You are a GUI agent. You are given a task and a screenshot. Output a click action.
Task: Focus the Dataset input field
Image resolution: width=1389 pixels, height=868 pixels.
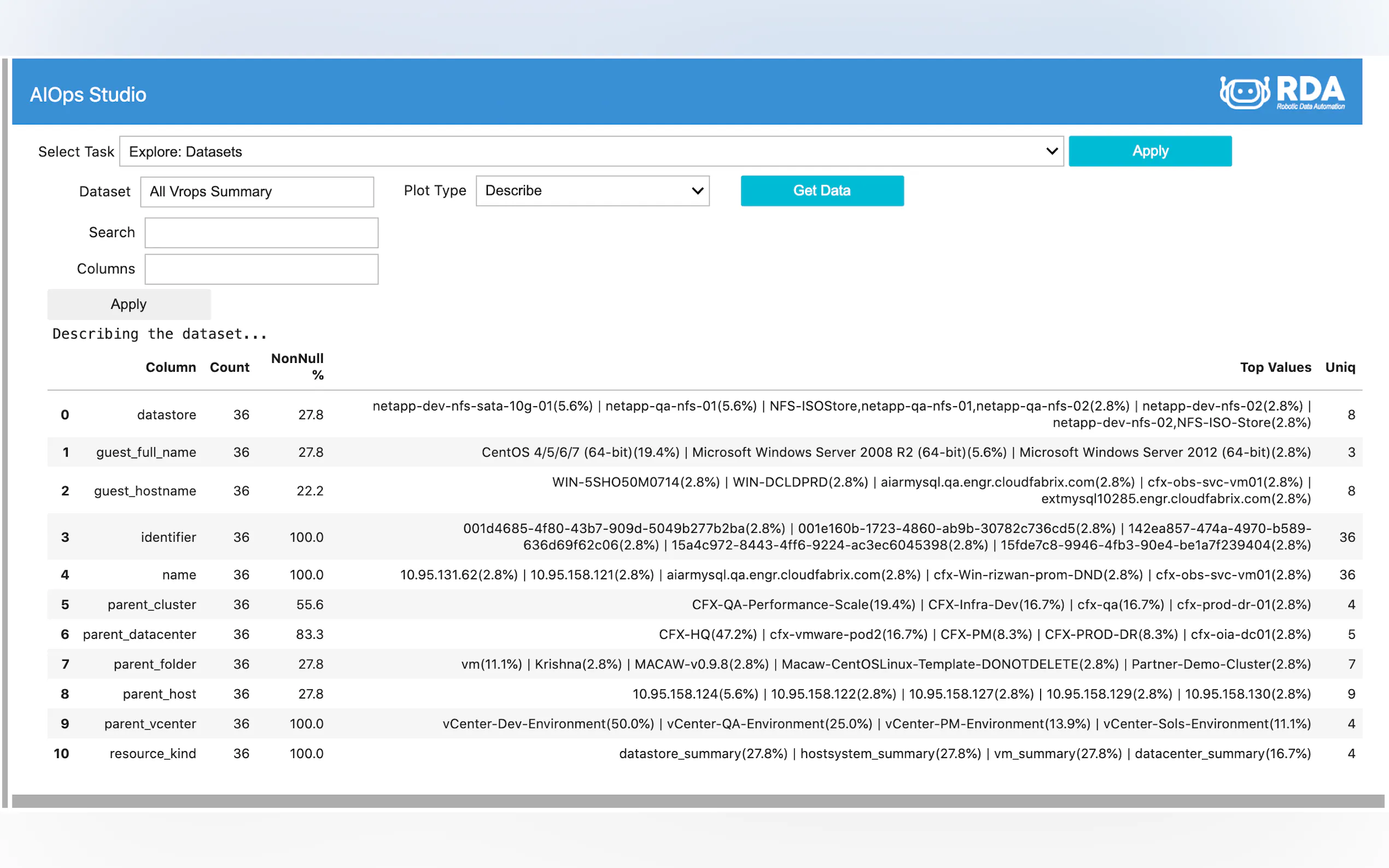coord(256,192)
